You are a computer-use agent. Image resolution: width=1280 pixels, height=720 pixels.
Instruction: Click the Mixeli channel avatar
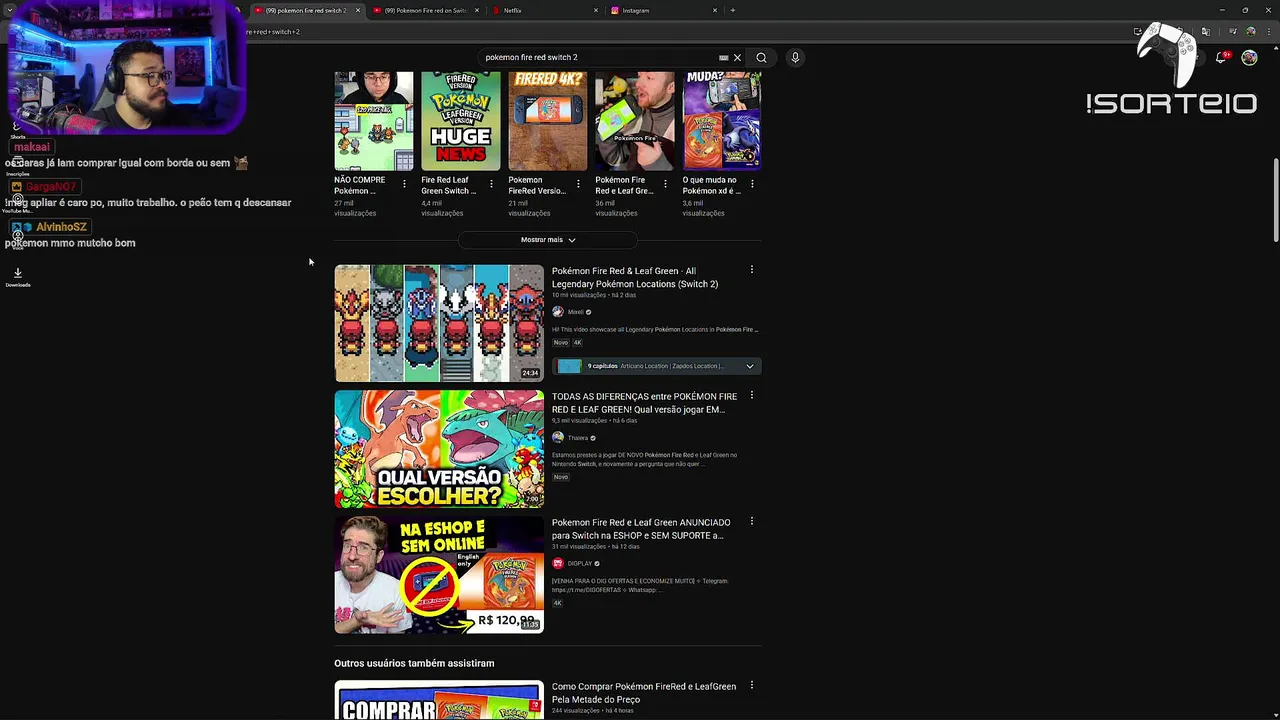tap(558, 312)
